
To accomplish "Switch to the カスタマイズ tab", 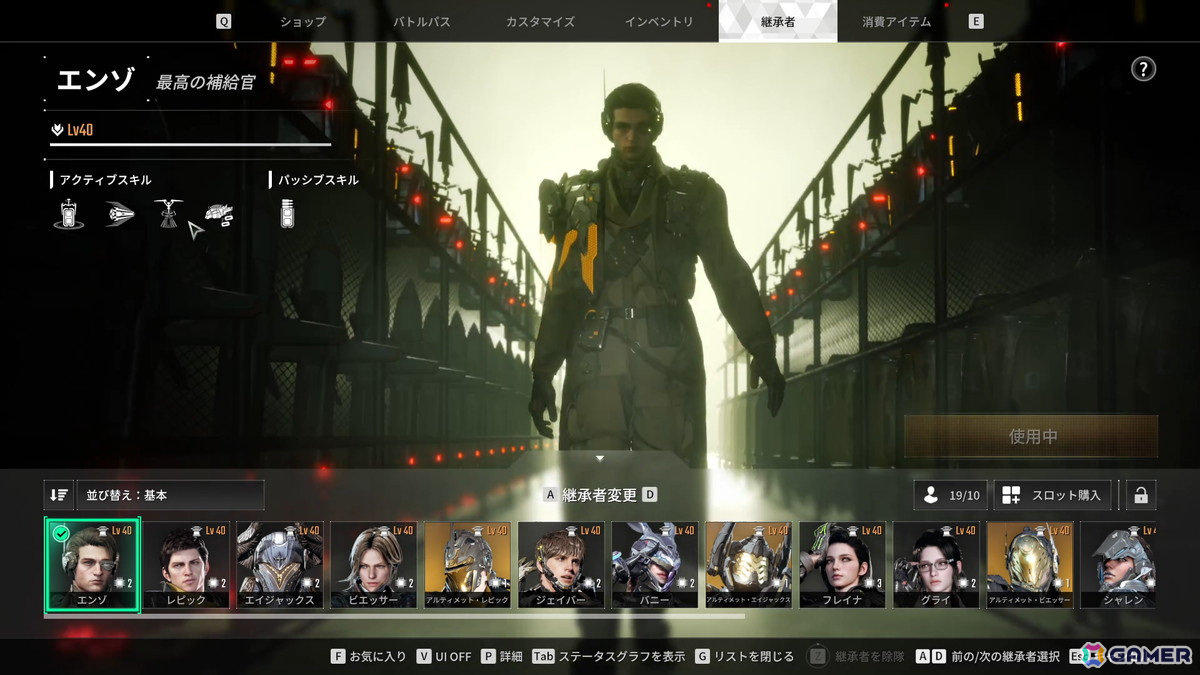I will [x=539, y=21].
